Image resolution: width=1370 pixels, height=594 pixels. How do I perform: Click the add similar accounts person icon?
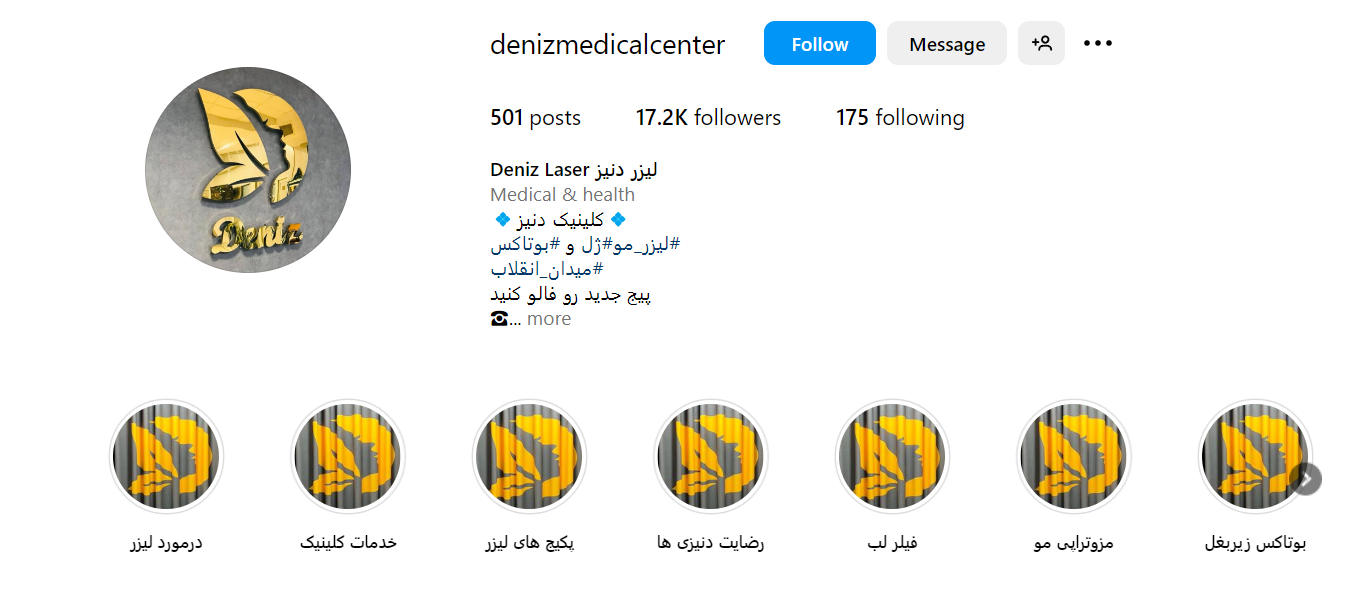pyautogui.click(x=1041, y=44)
